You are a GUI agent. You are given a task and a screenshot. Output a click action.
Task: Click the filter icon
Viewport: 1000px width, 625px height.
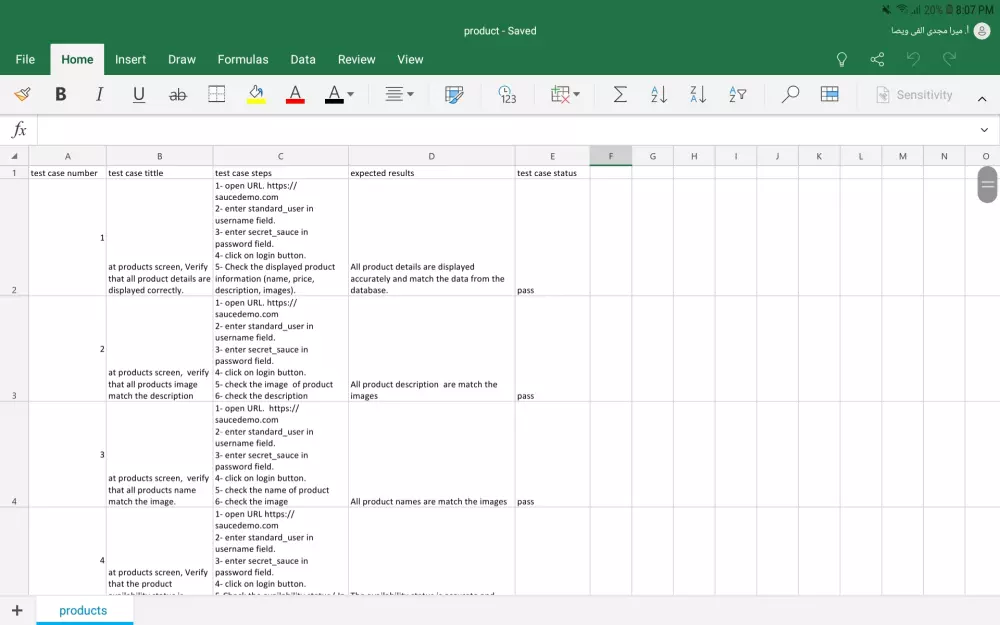click(737, 94)
